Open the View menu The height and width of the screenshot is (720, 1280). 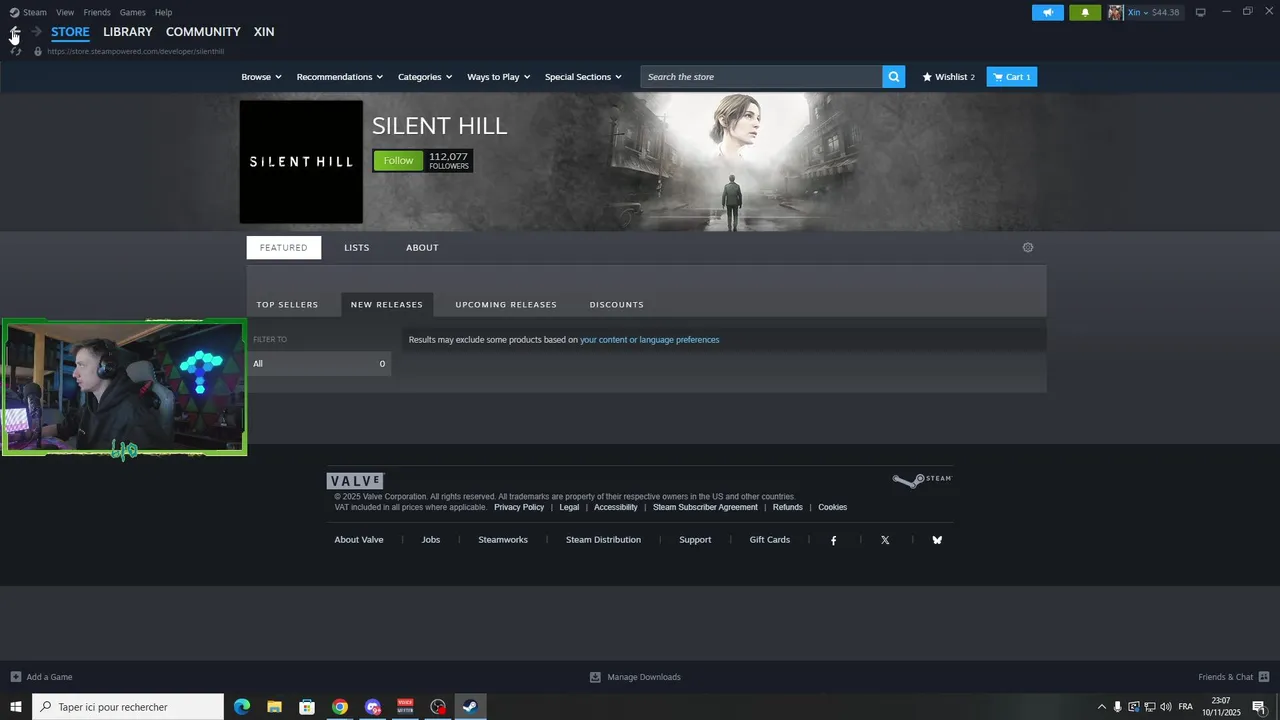[65, 12]
